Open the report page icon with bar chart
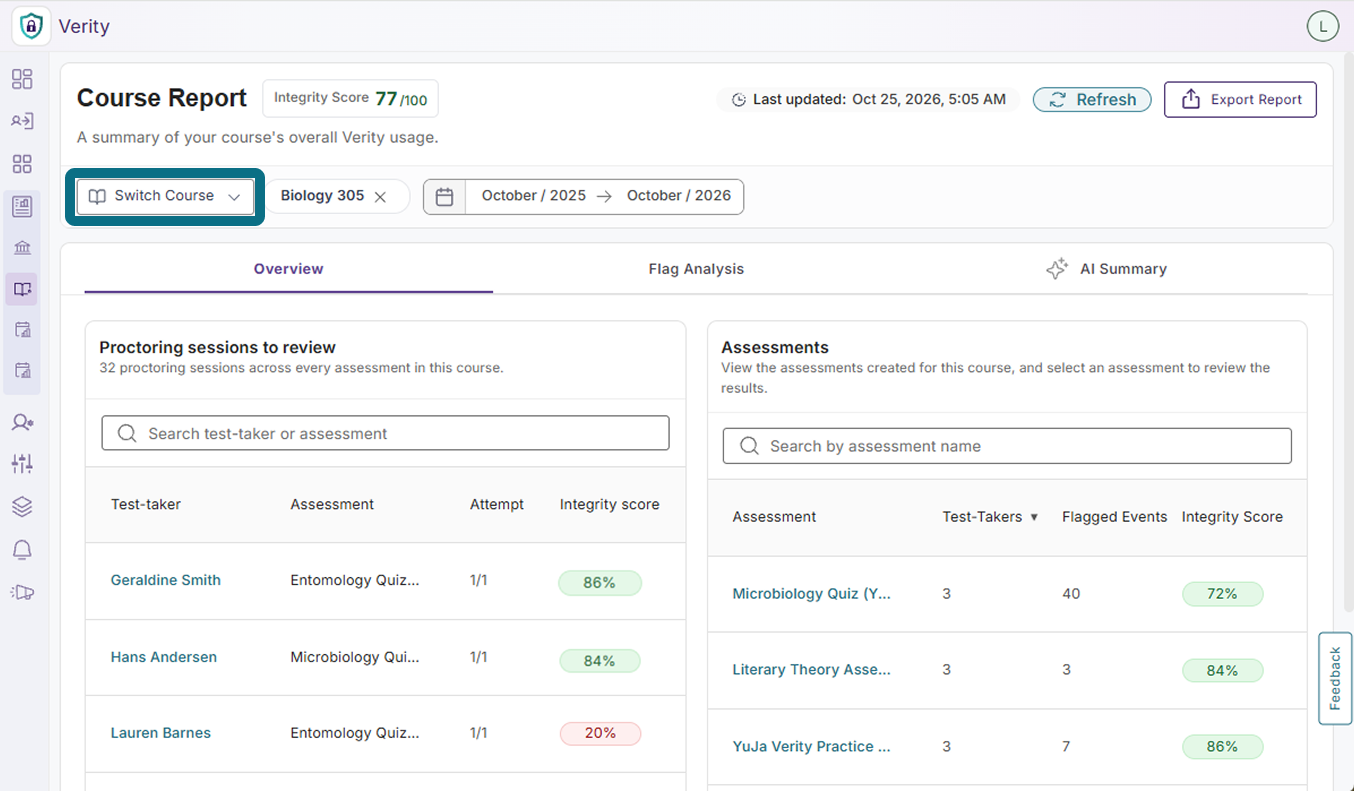 [x=22, y=207]
